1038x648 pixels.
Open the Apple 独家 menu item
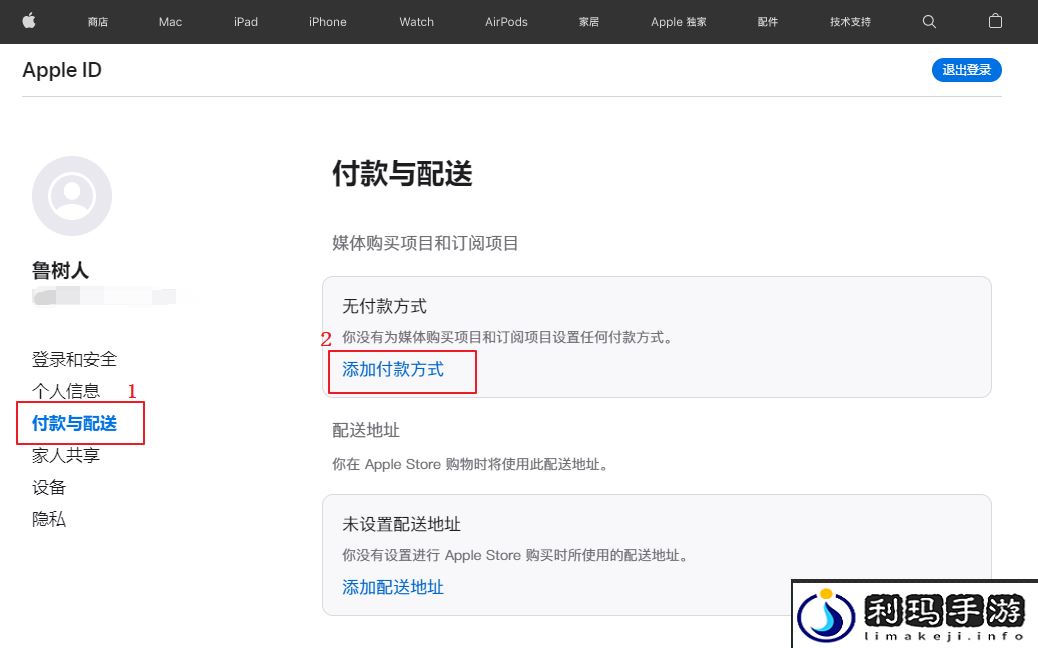(679, 22)
